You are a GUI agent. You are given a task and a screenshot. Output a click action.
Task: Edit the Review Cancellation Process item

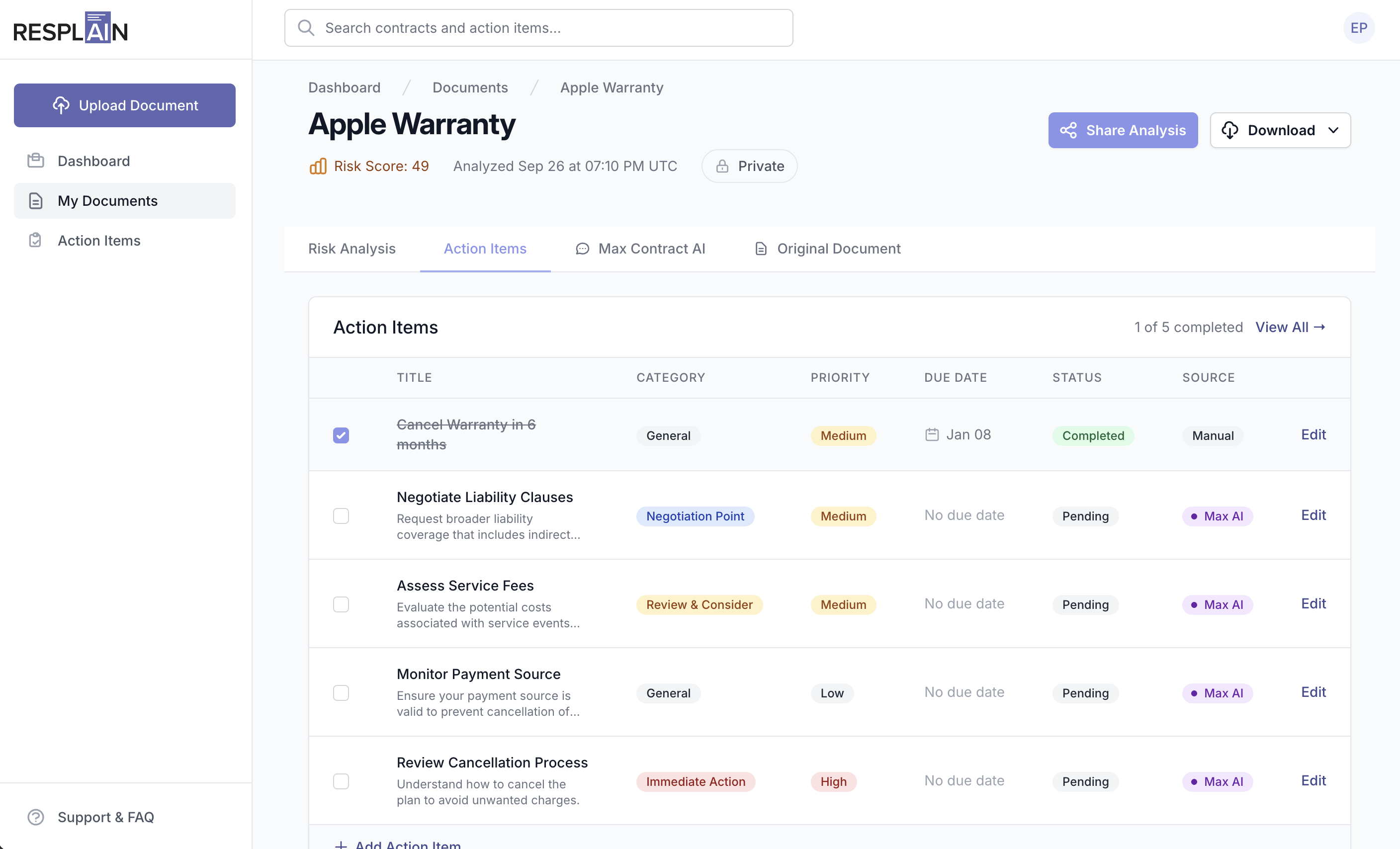(1313, 780)
